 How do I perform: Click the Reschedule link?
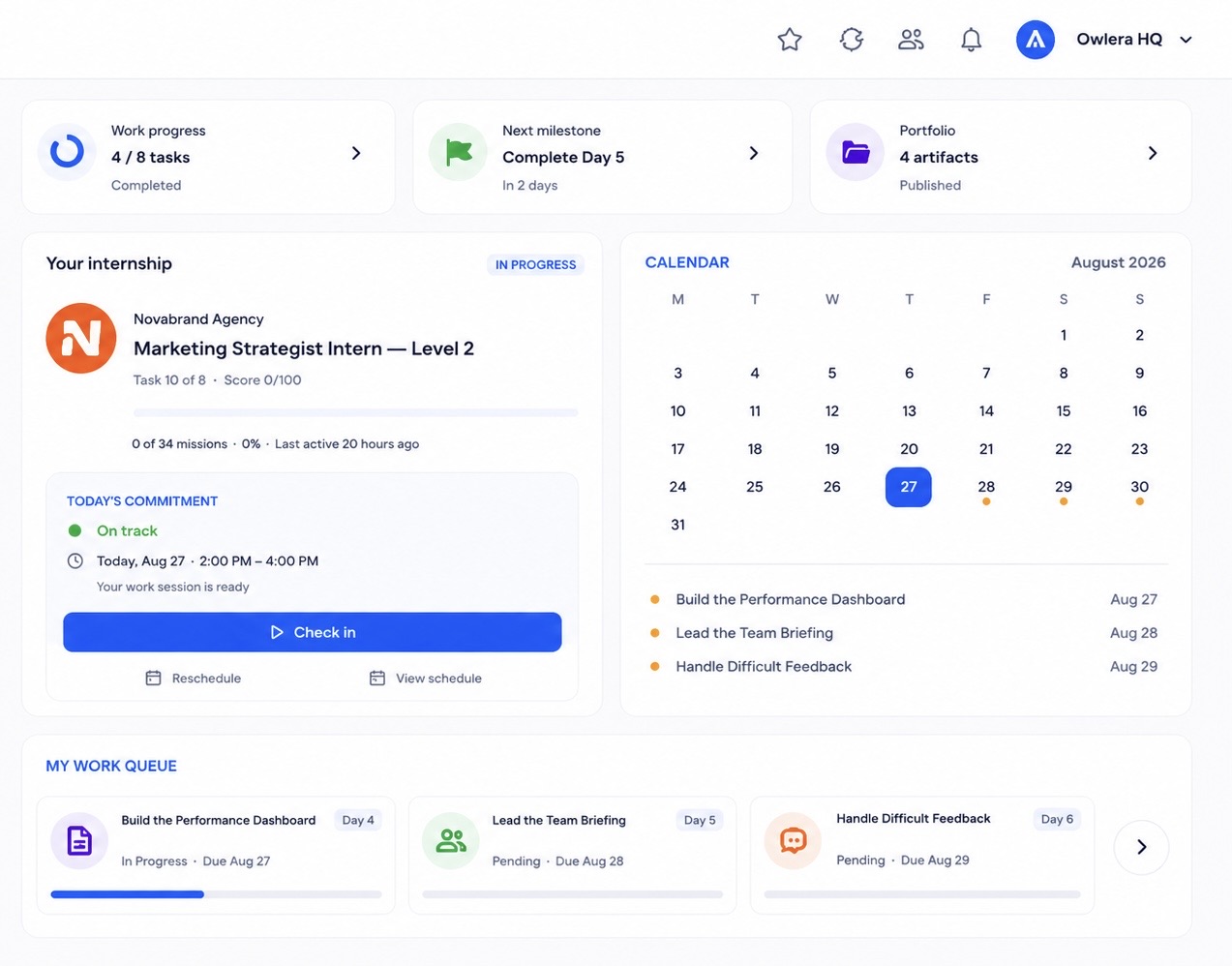pos(206,679)
